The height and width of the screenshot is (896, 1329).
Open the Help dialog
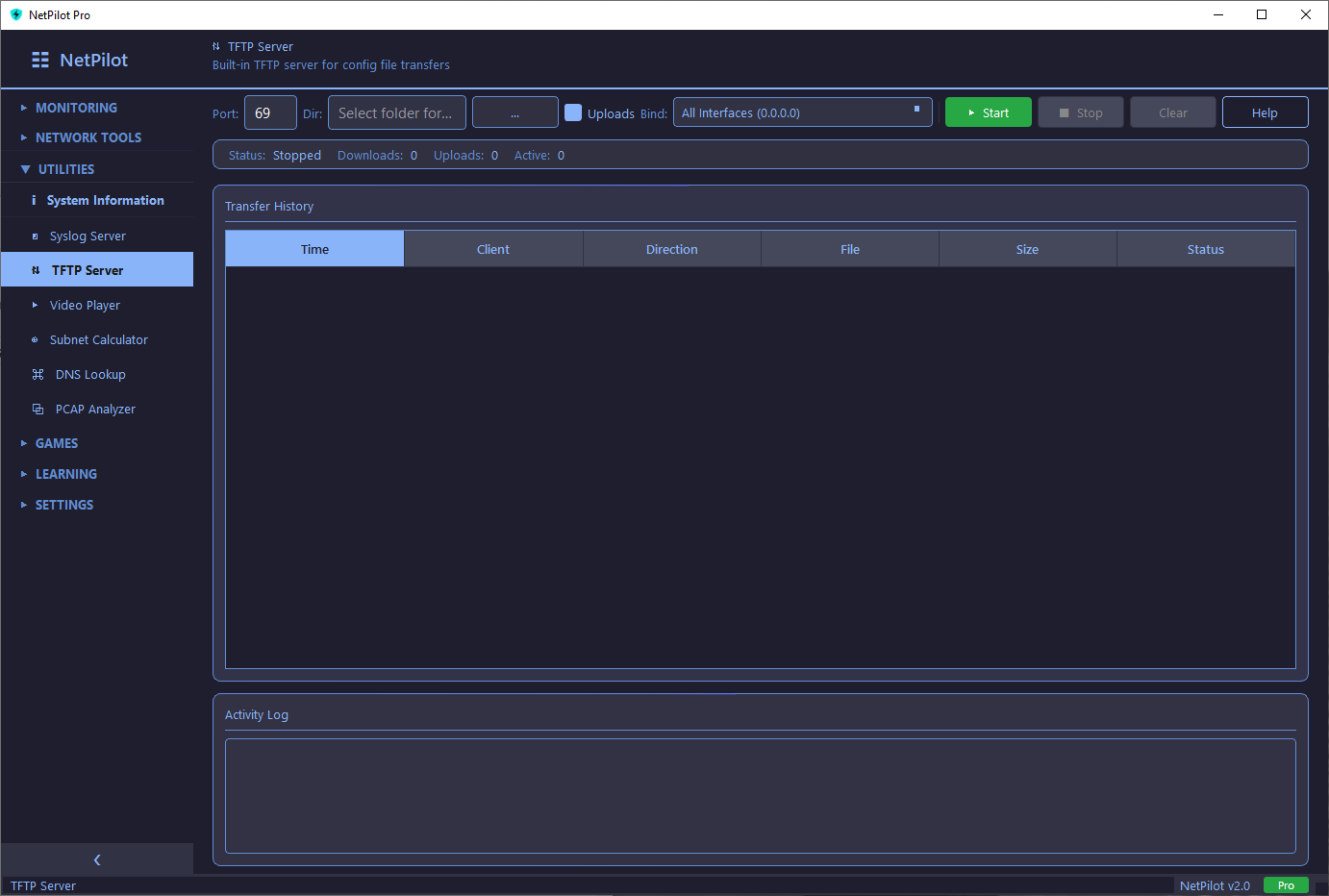point(1265,112)
